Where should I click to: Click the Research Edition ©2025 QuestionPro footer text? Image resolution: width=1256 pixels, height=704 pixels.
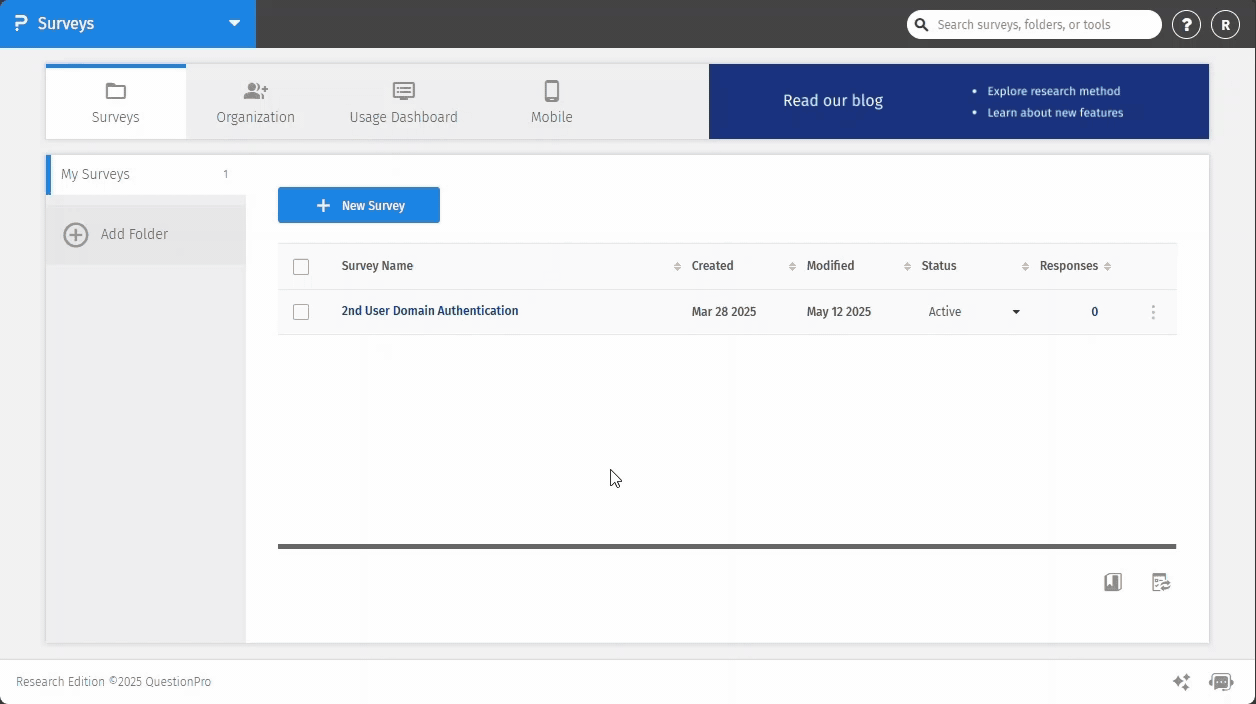pyautogui.click(x=113, y=682)
